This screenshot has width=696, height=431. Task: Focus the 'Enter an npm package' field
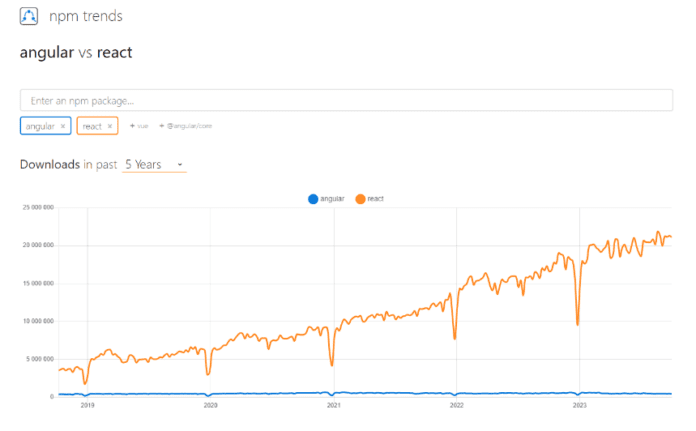[x=346, y=100]
